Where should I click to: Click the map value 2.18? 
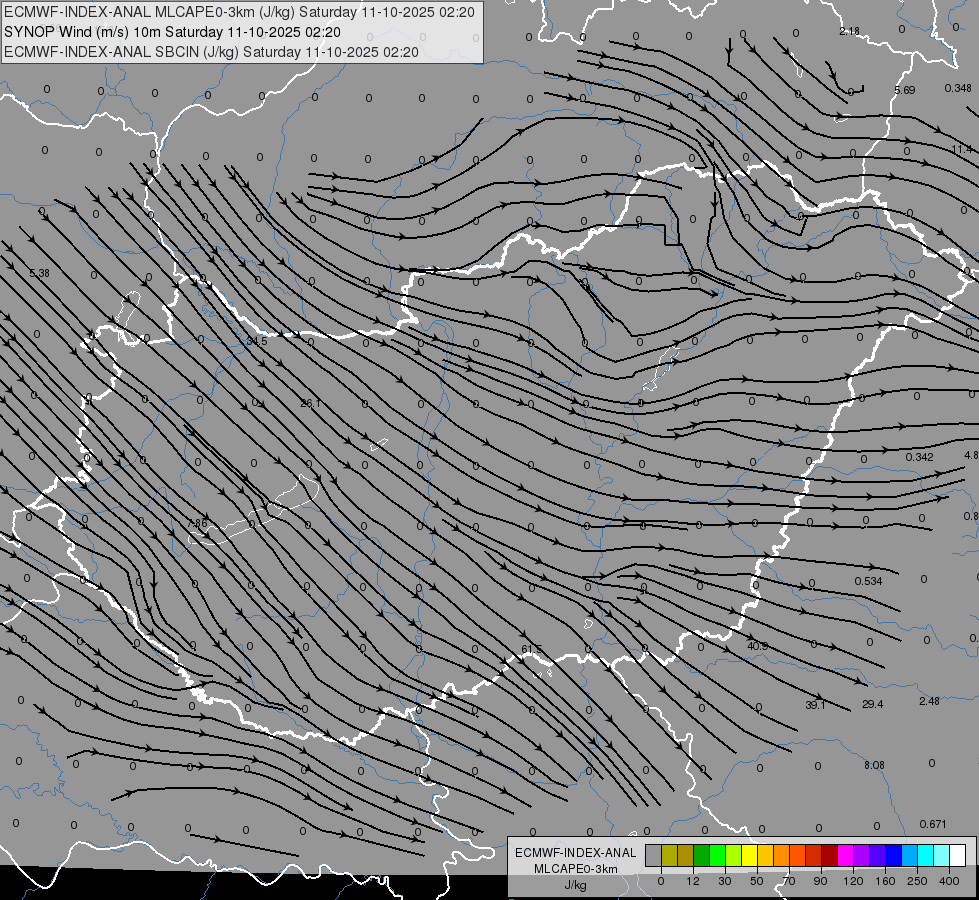click(x=850, y=31)
